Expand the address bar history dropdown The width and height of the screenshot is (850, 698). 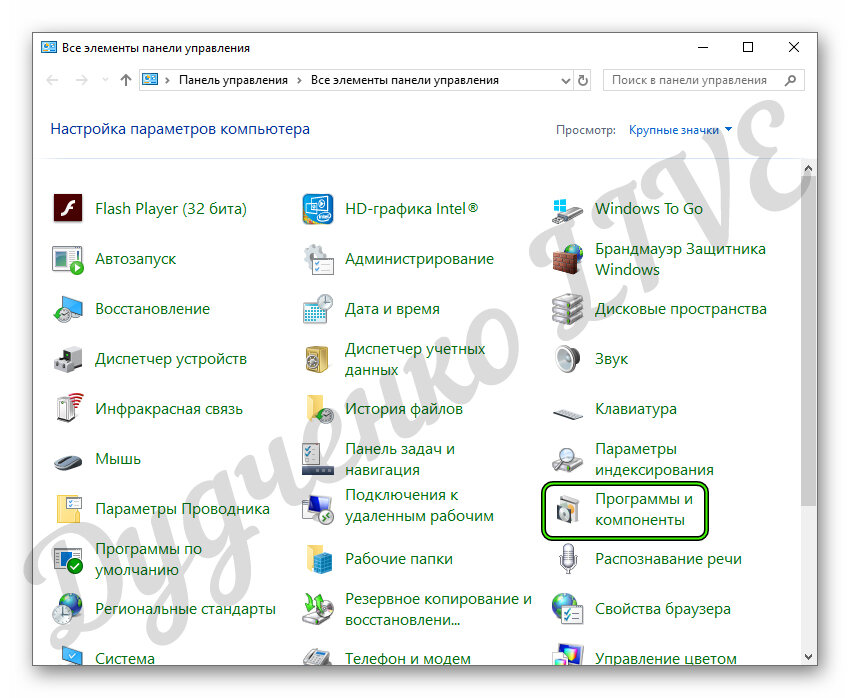[x=565, y=81]
